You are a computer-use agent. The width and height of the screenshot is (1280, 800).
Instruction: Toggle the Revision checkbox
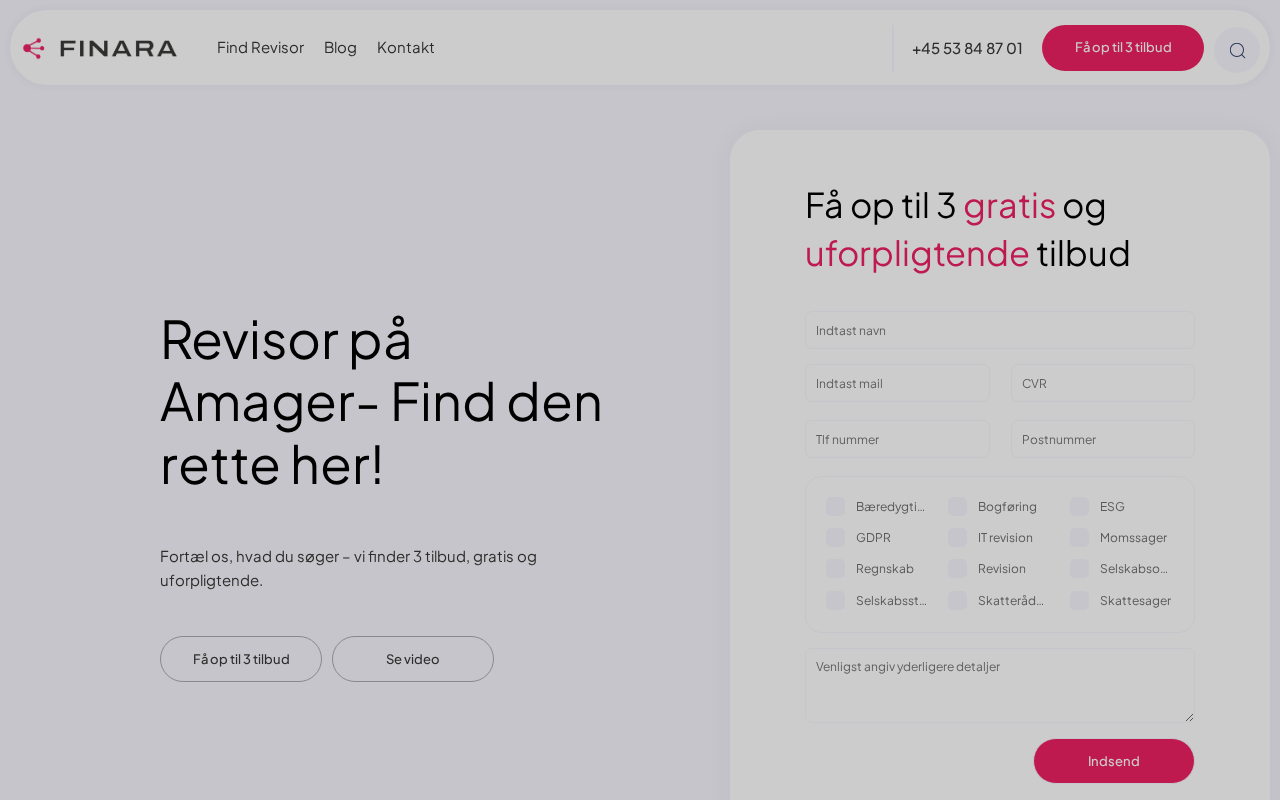(x=958, y=569)
